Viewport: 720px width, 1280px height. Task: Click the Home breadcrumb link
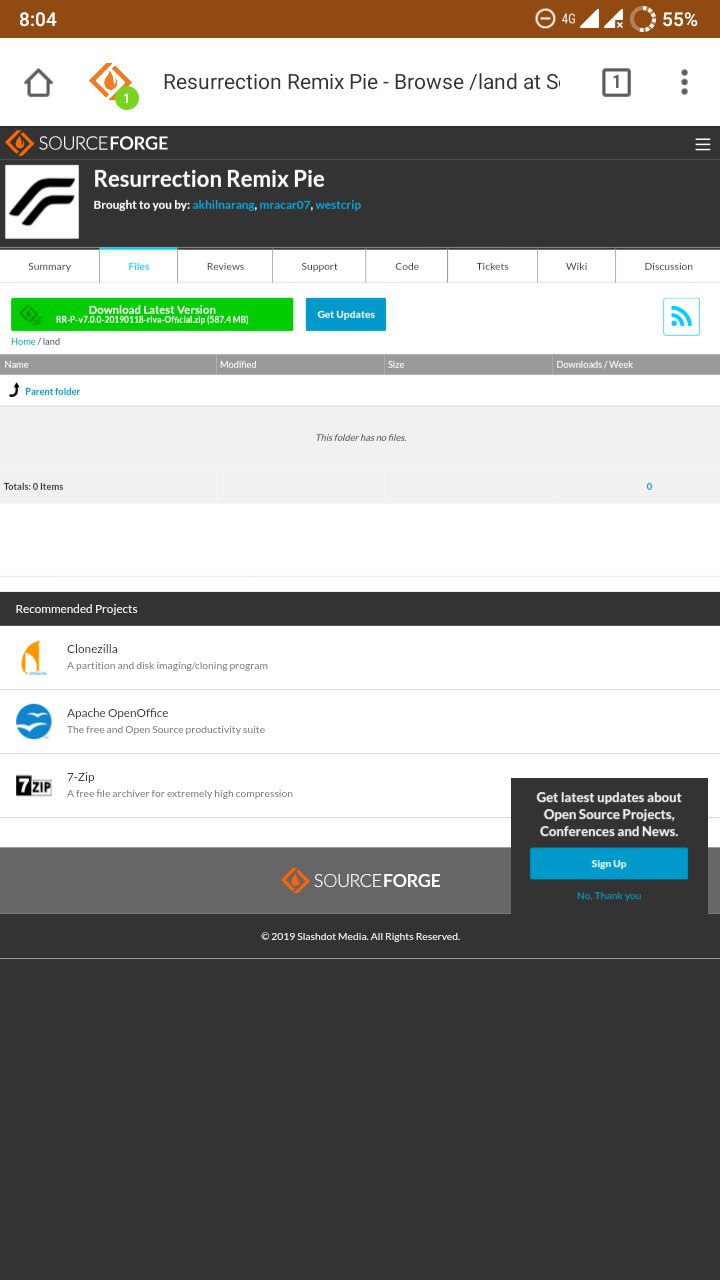23,341
